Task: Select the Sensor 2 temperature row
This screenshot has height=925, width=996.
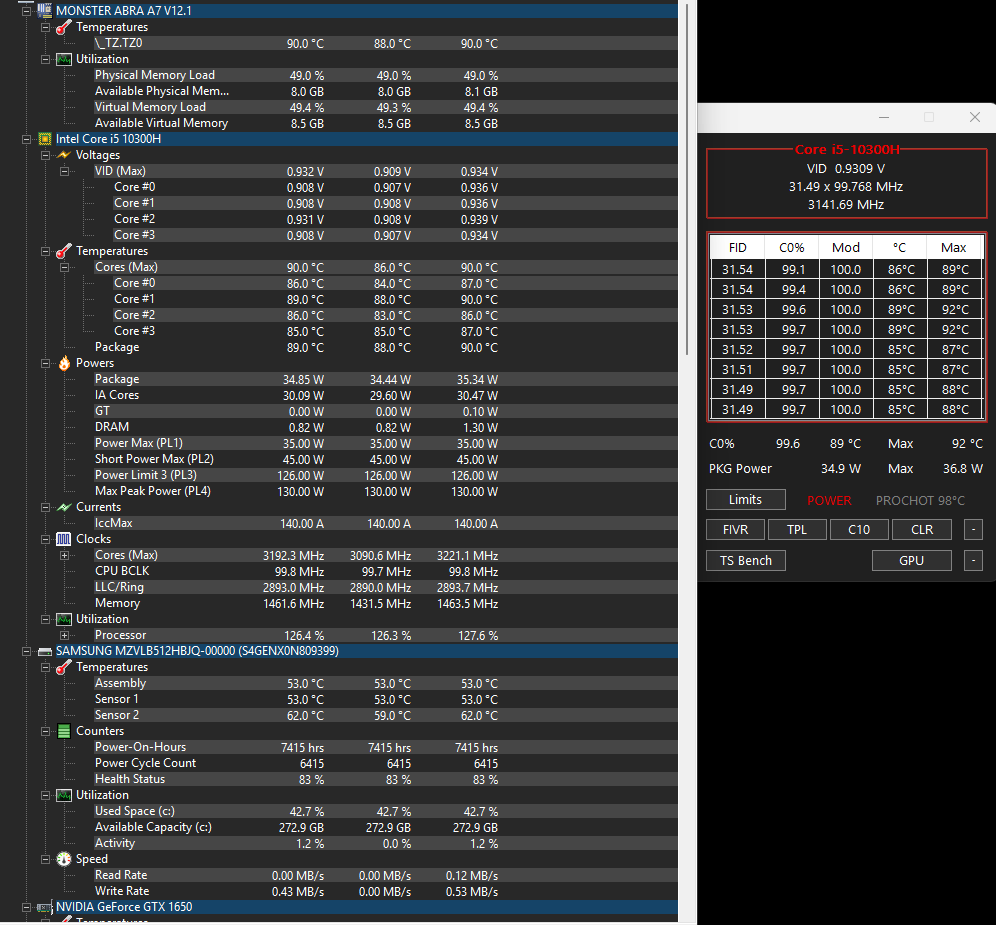Action: pos(386,715)
